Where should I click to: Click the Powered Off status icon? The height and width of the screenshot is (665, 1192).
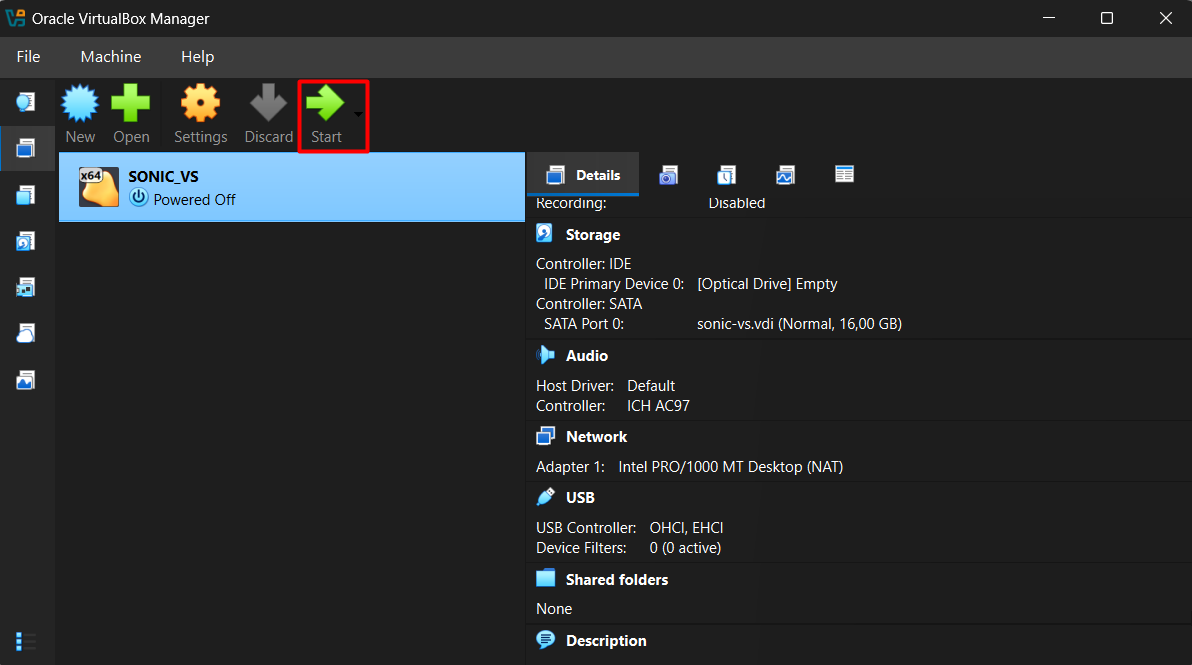[138, 198]
